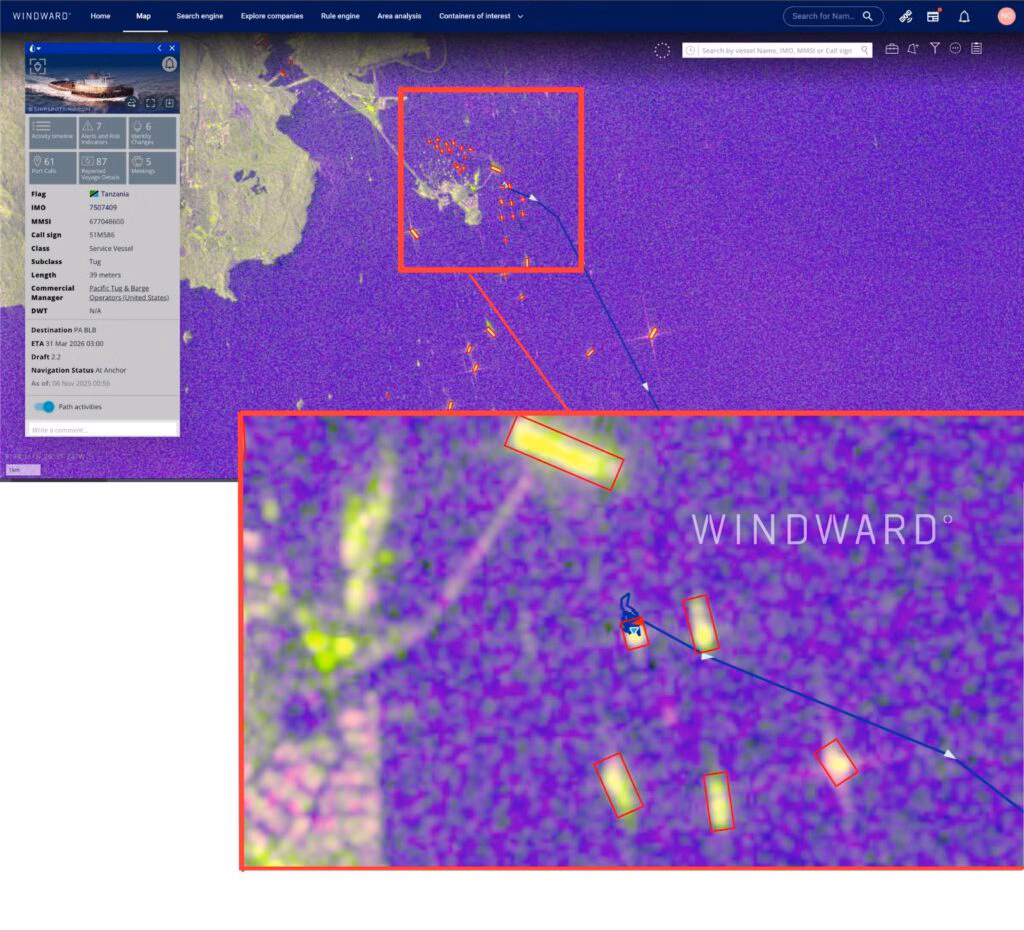Click the magnifier in Search for Name box

[x=867, y=16]
